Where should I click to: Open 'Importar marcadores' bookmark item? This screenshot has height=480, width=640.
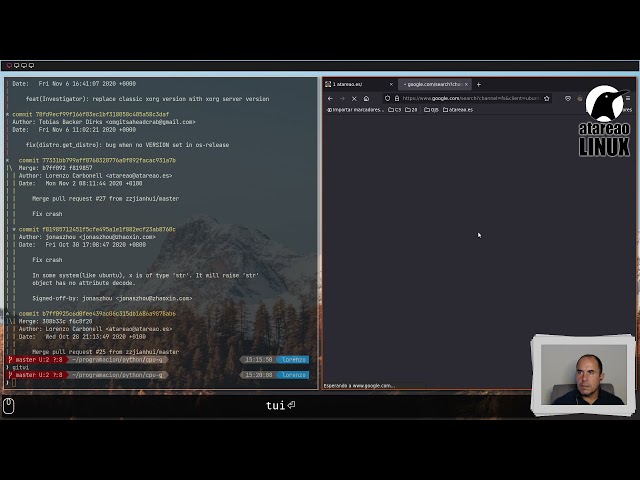pos(355,110)
